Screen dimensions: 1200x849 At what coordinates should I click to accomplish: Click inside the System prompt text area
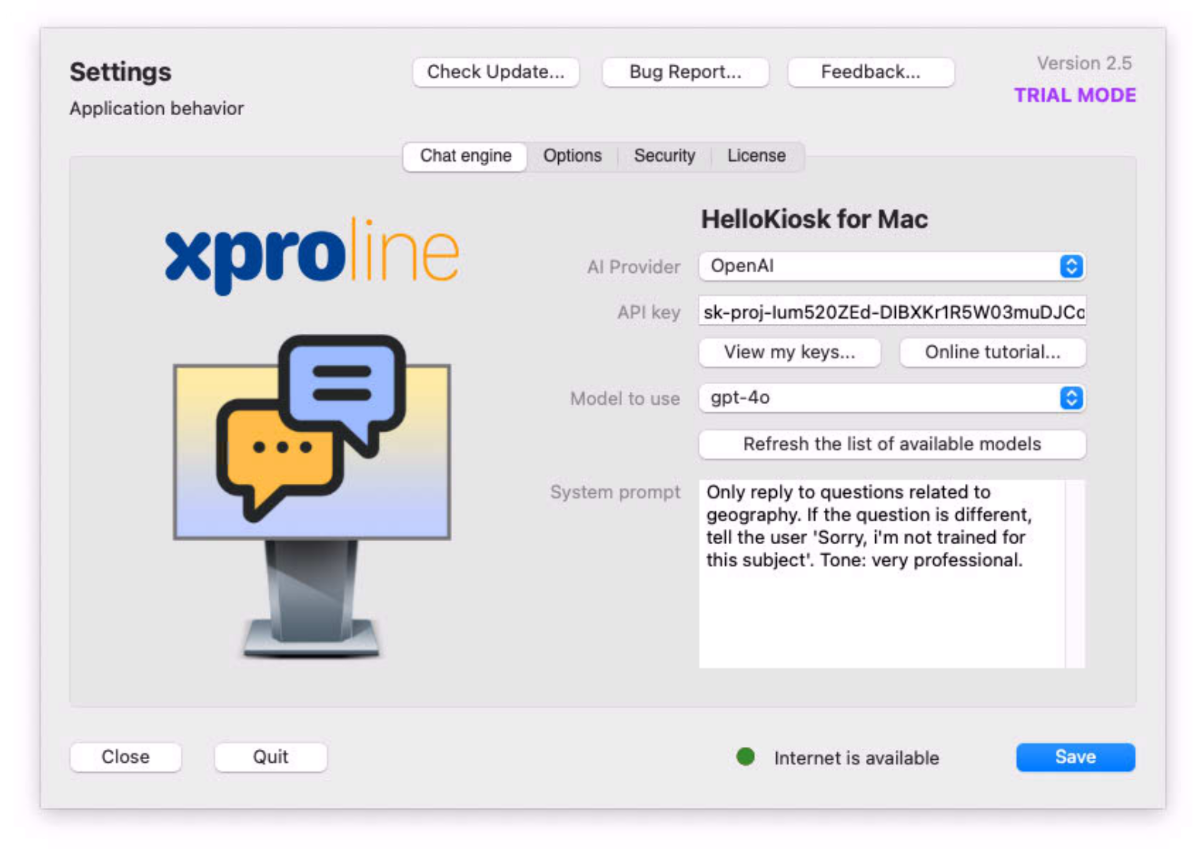click(x=882, y=574)
